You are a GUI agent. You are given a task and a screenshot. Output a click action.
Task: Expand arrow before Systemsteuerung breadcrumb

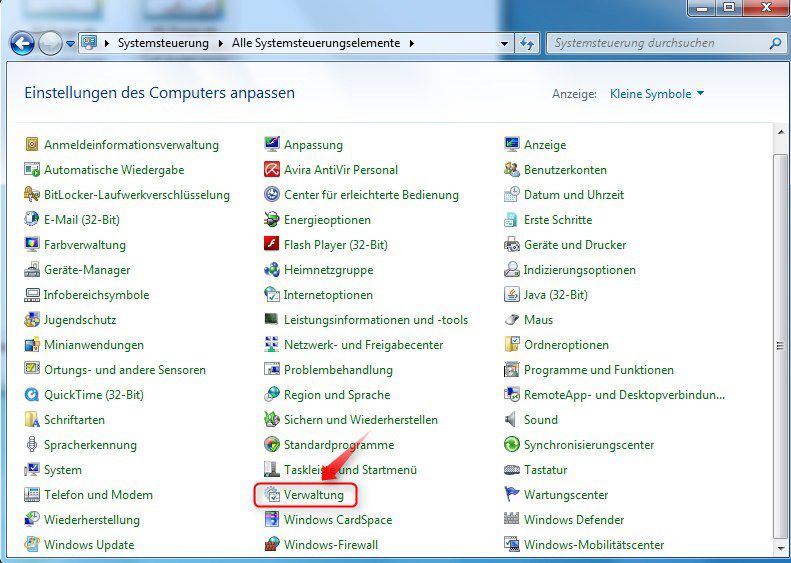(x=107, y=43)
